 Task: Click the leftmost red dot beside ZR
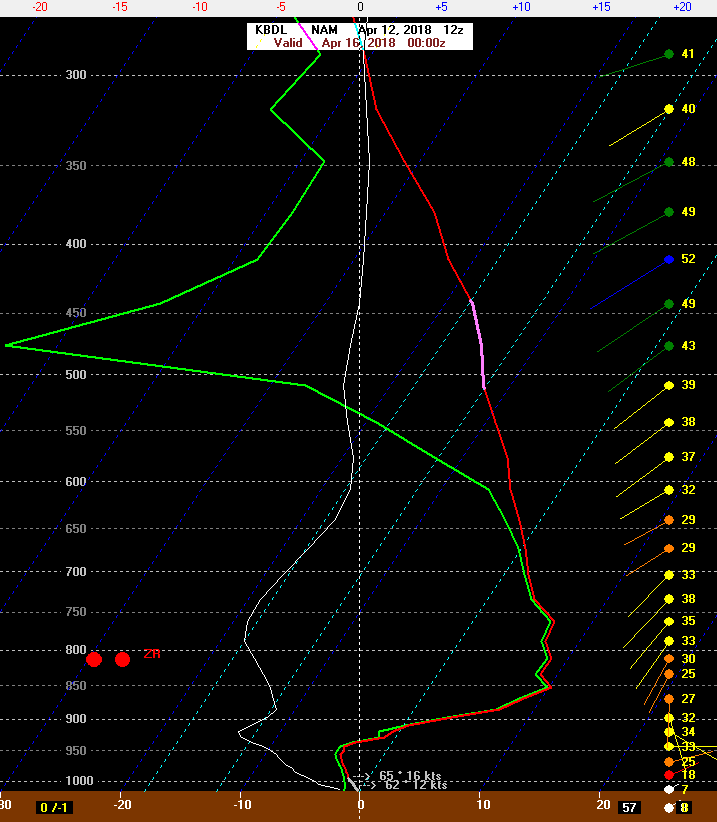(94, 659)
